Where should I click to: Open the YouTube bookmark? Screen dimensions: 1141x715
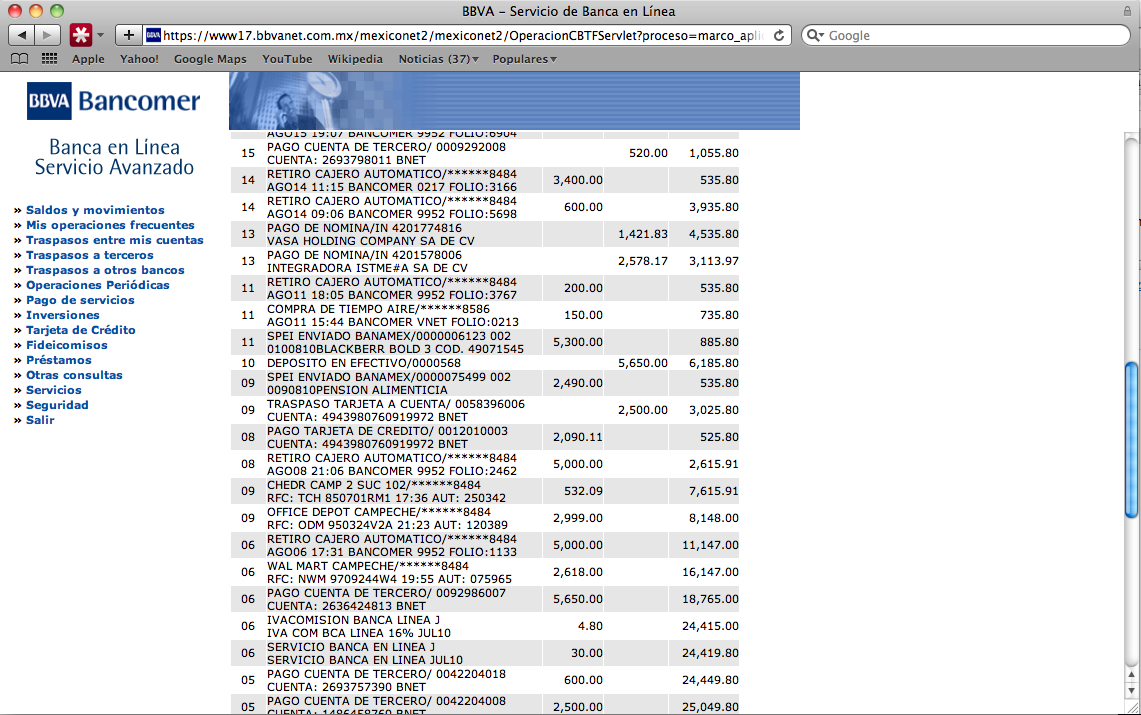click(x=287, y=59)
